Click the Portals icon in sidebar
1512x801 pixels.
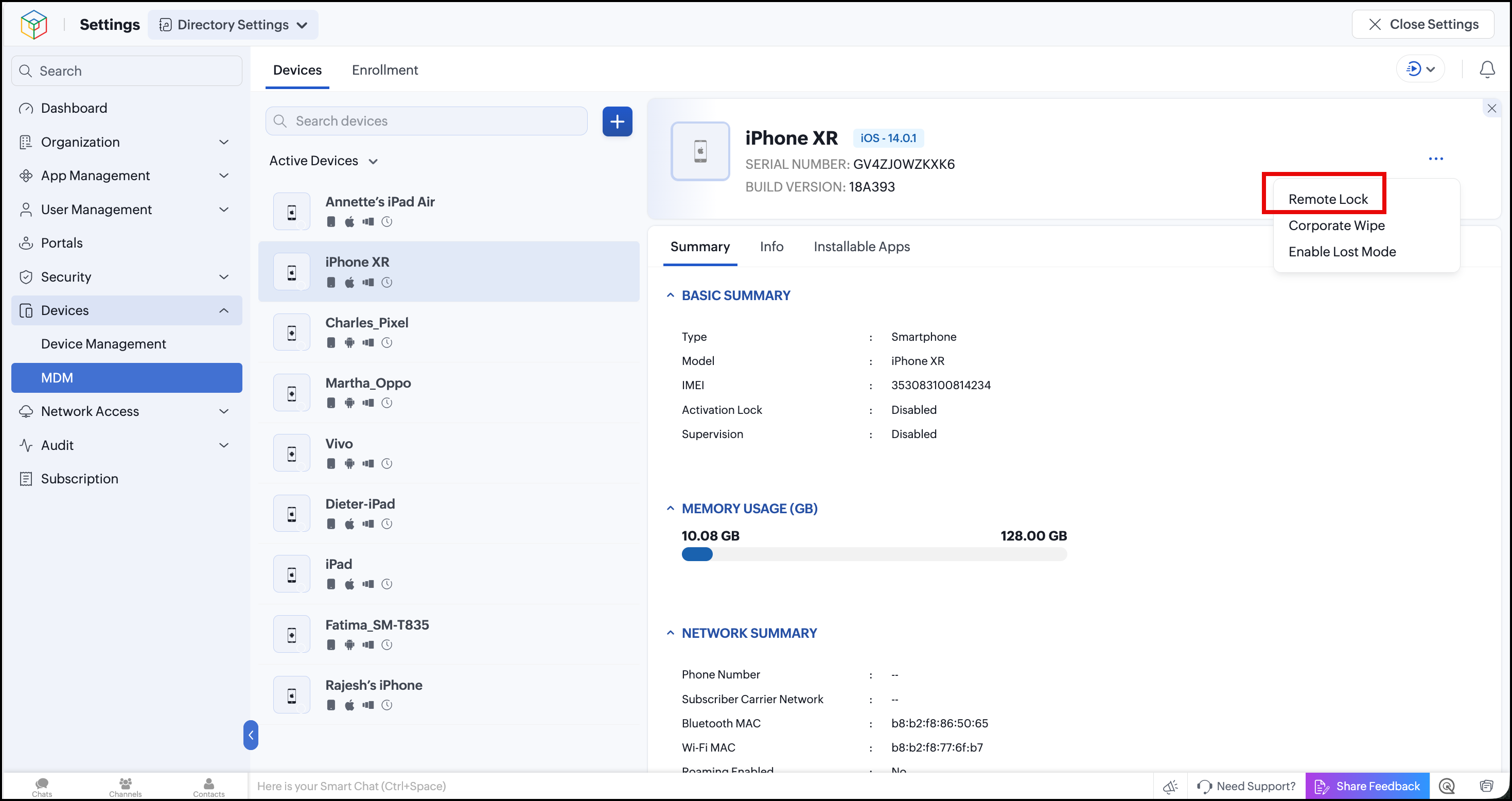(26, 243)
